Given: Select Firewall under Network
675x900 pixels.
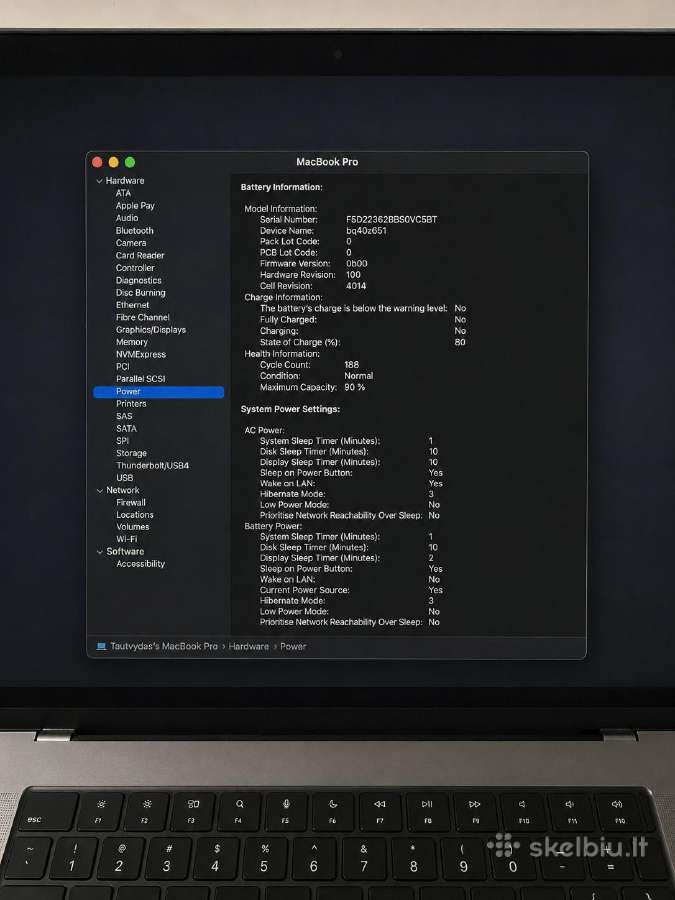Looking at the screenshot, I should point(131,502).
